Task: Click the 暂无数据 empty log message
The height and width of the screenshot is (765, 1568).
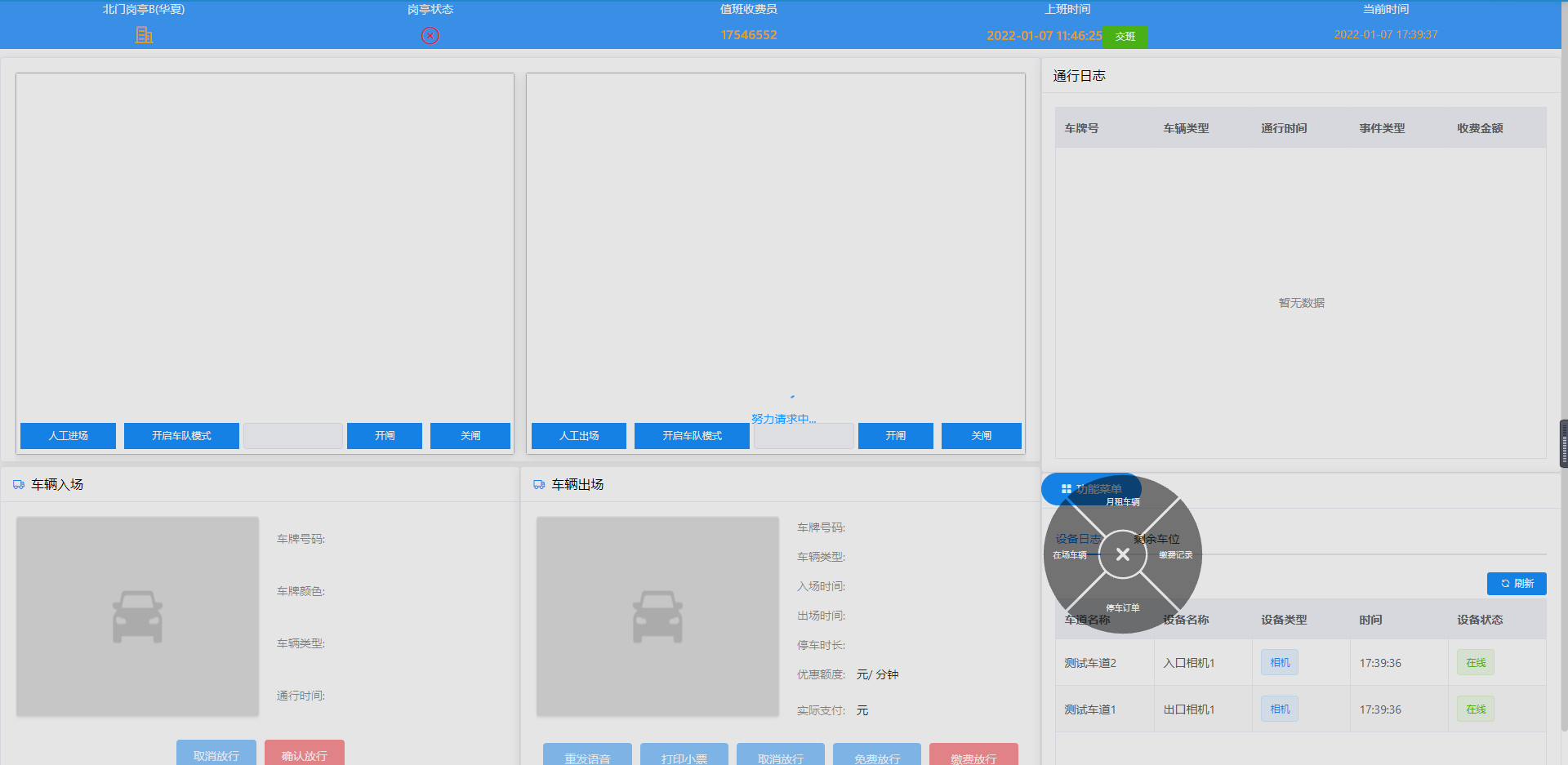Action: click(x=1302, y=303)
